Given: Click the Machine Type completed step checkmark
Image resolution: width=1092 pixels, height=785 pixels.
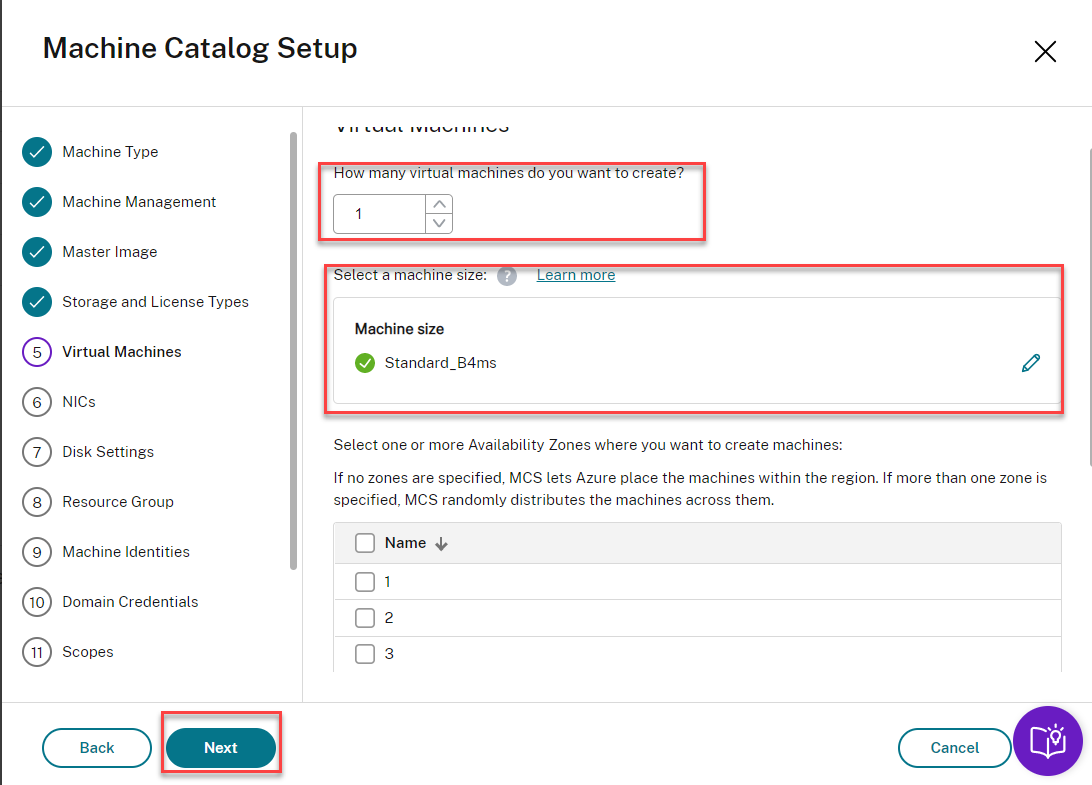Looking at the screenshot, I should point(37,152).
